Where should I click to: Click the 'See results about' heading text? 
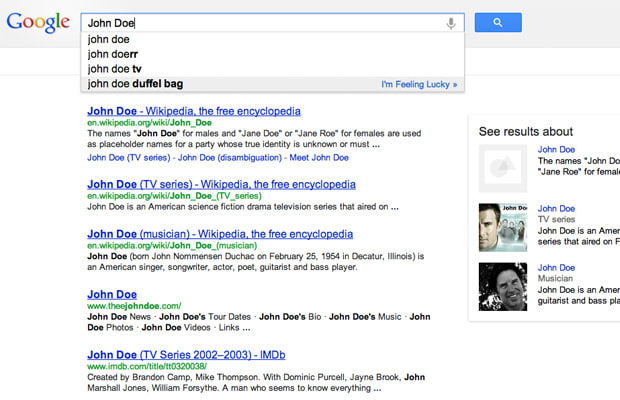[x=525, y=132]
